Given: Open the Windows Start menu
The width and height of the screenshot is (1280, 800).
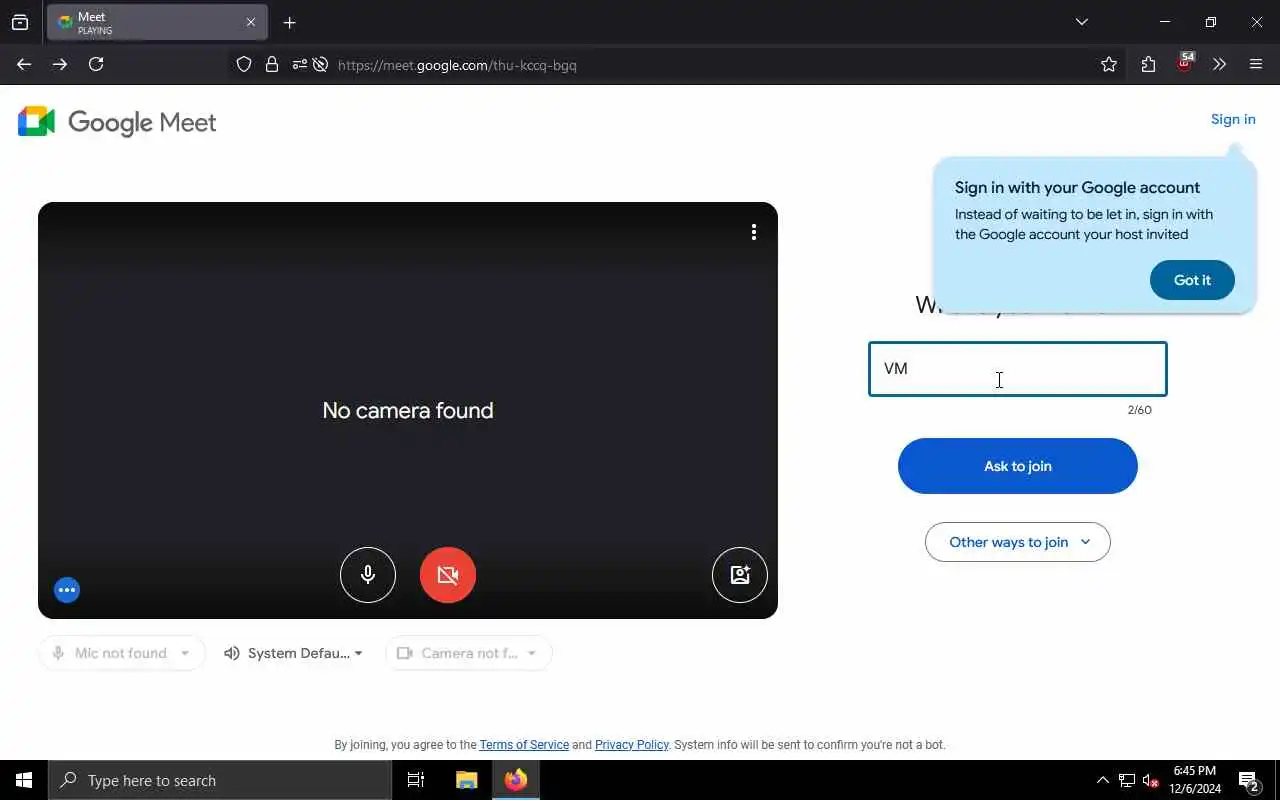Looking at the screenshot, I should [24, 780].
